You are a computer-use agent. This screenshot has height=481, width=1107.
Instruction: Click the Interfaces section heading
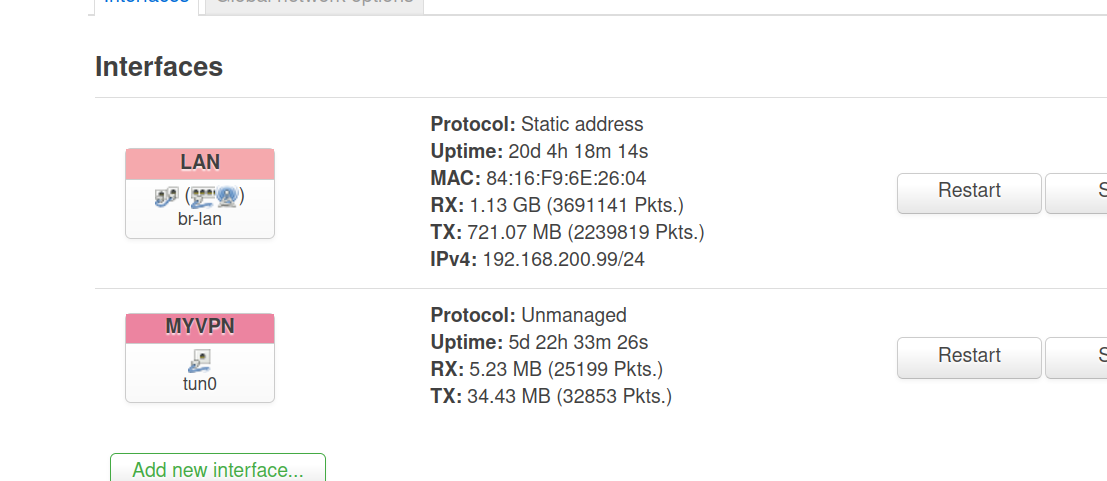tap(159, 67)
